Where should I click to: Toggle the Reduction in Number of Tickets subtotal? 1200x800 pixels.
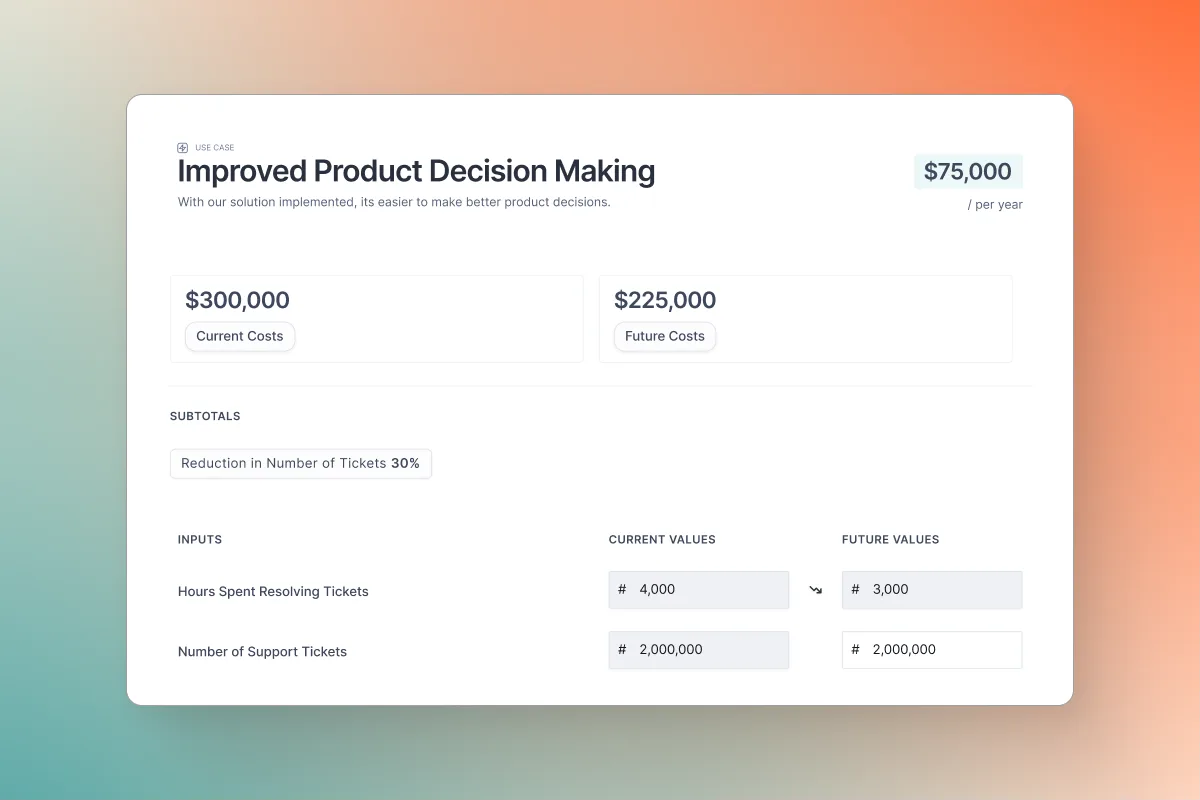click(x=300, y=463)
